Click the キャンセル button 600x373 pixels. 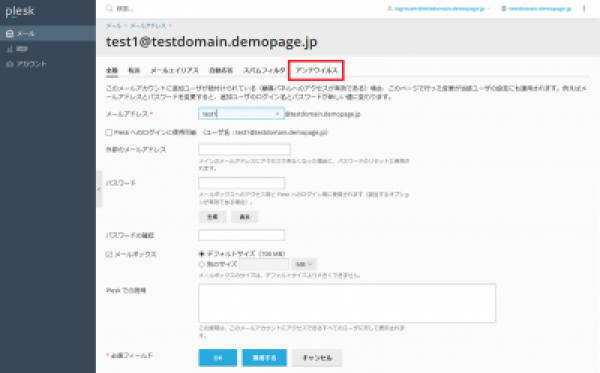[317, 358]
